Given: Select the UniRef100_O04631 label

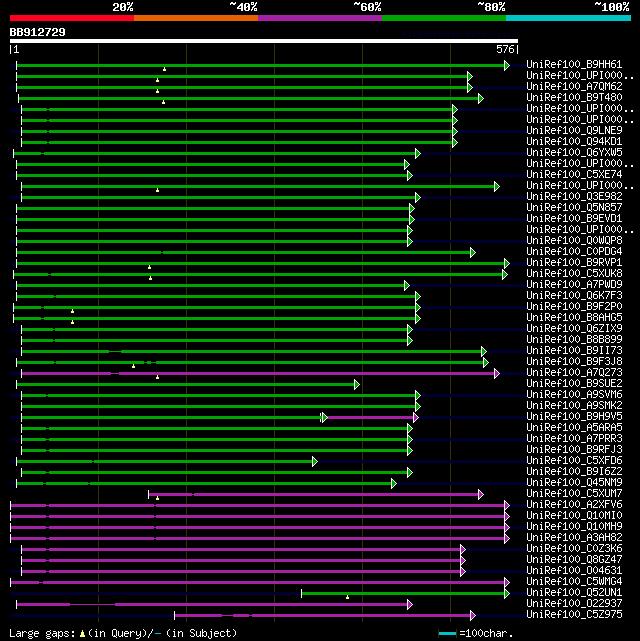Looking at the screenshot, I should click(574, 570).
